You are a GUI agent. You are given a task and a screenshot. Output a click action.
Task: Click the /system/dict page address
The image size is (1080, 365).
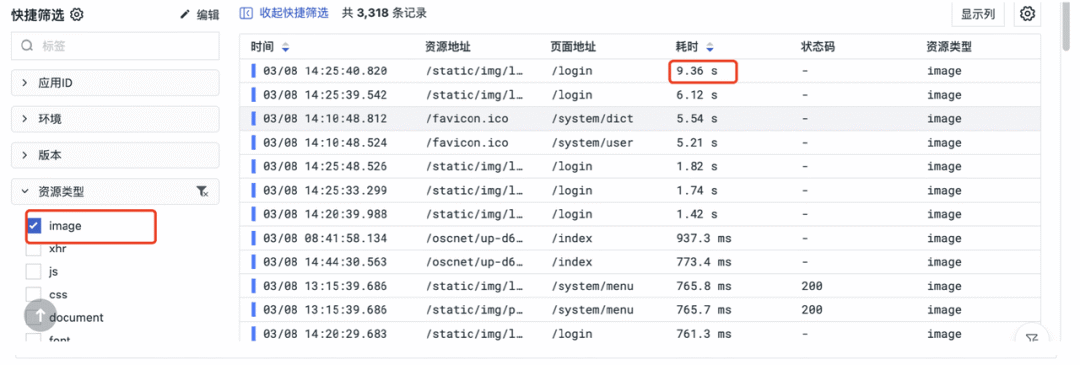(592, 118)
